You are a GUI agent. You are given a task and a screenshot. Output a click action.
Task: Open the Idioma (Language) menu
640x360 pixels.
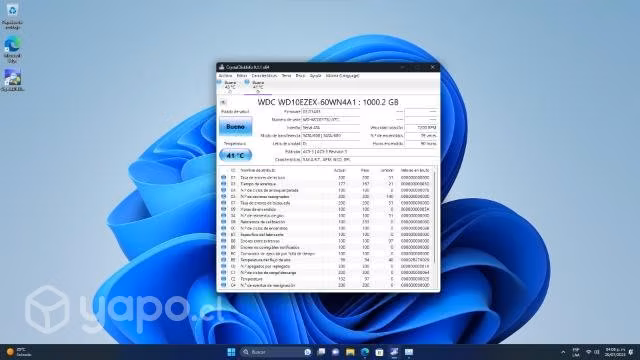pos(342,76)
